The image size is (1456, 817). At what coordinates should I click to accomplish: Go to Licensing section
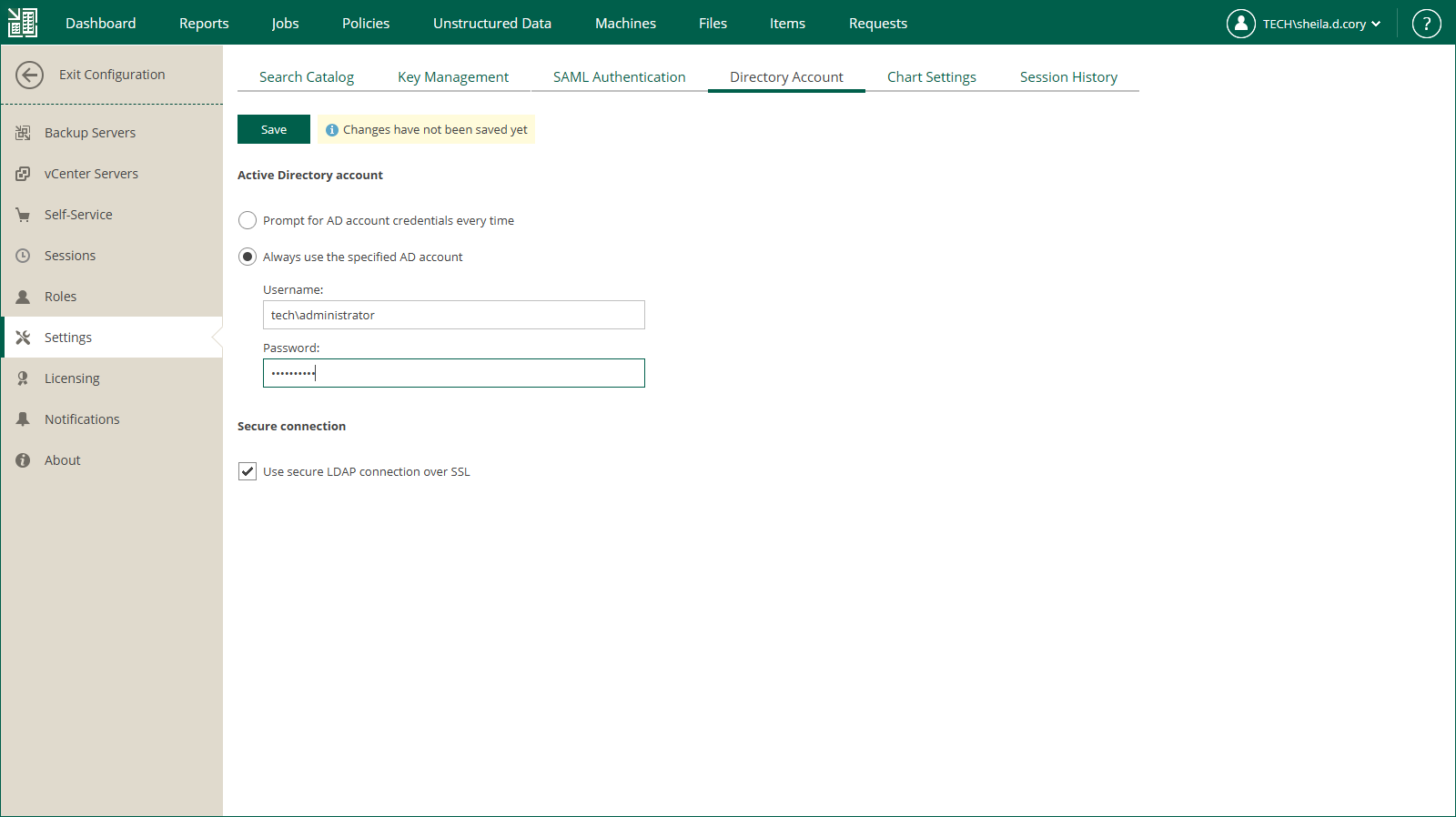(112, 378)
